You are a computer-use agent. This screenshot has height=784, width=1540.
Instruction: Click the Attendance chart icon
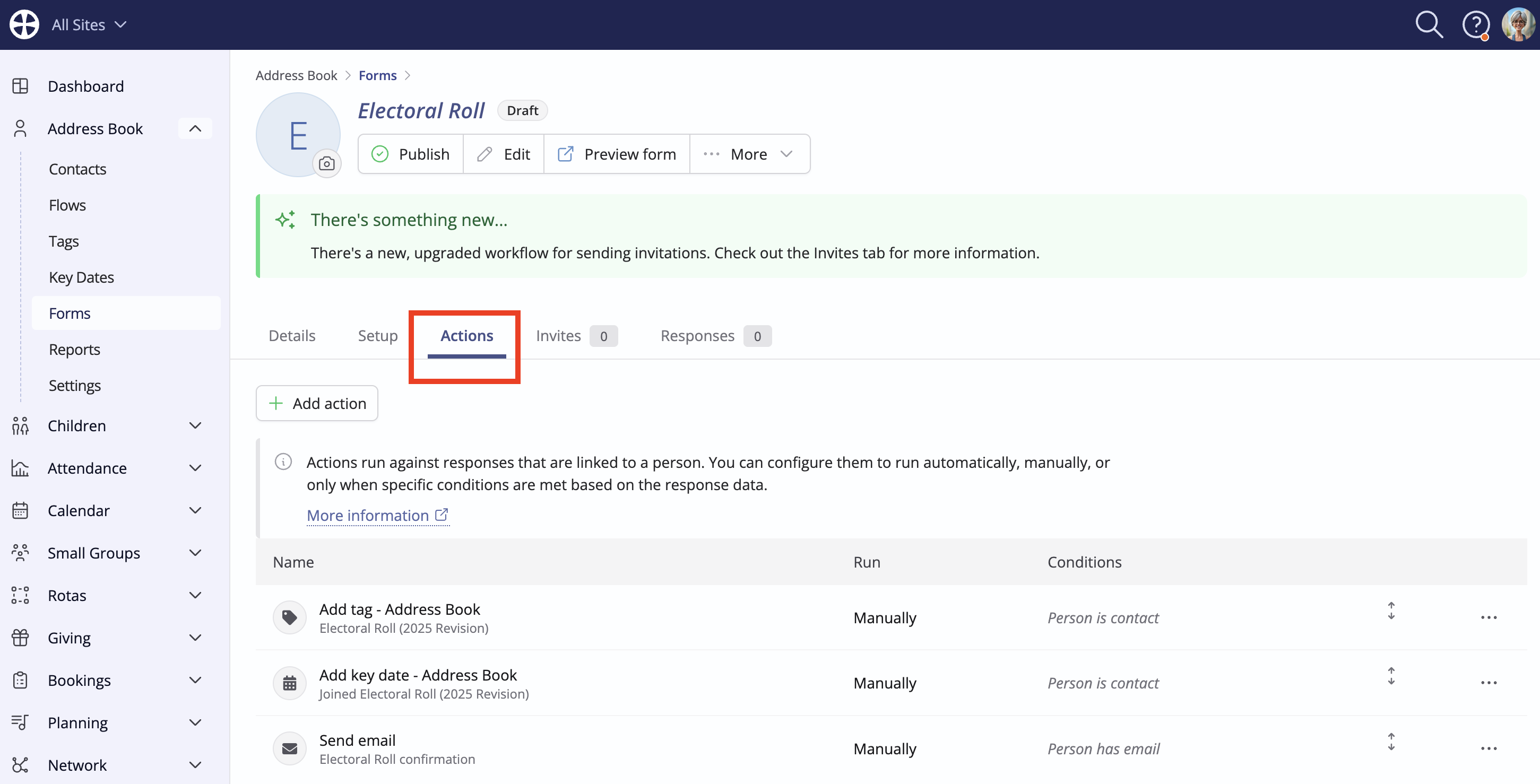[20, 468]
